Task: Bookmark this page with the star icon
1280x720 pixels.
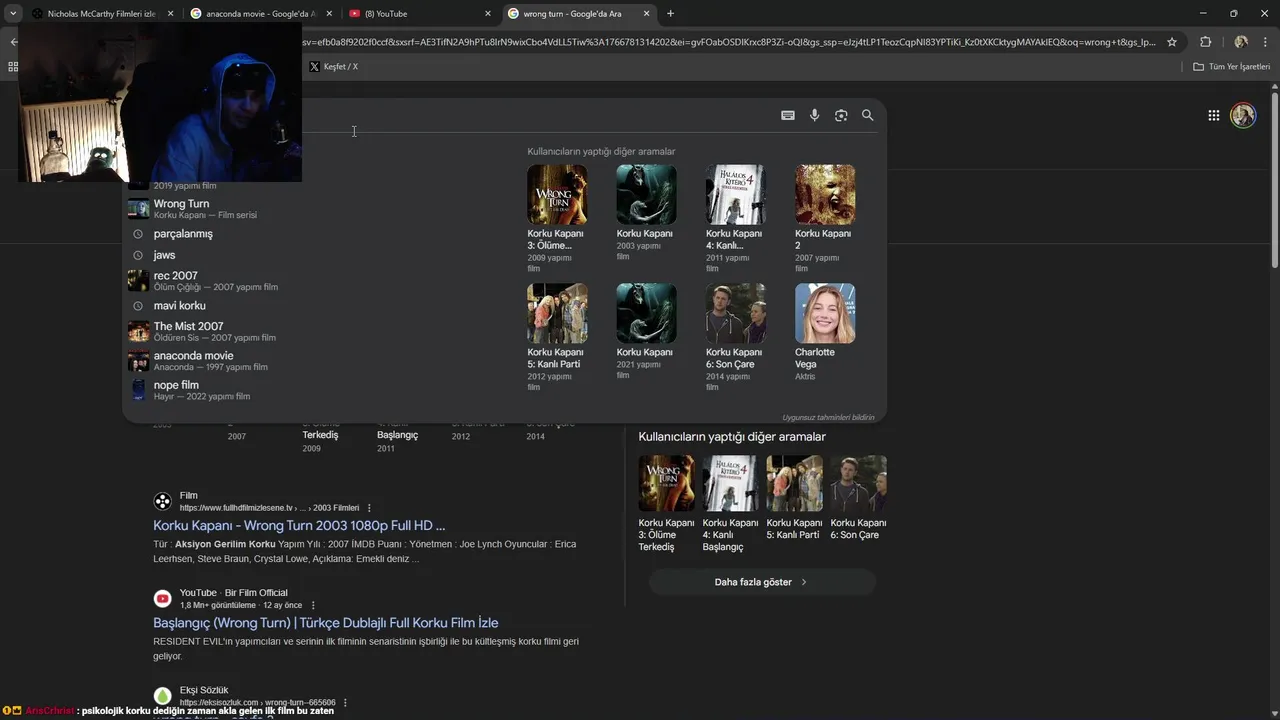Action: [1172, 42]
